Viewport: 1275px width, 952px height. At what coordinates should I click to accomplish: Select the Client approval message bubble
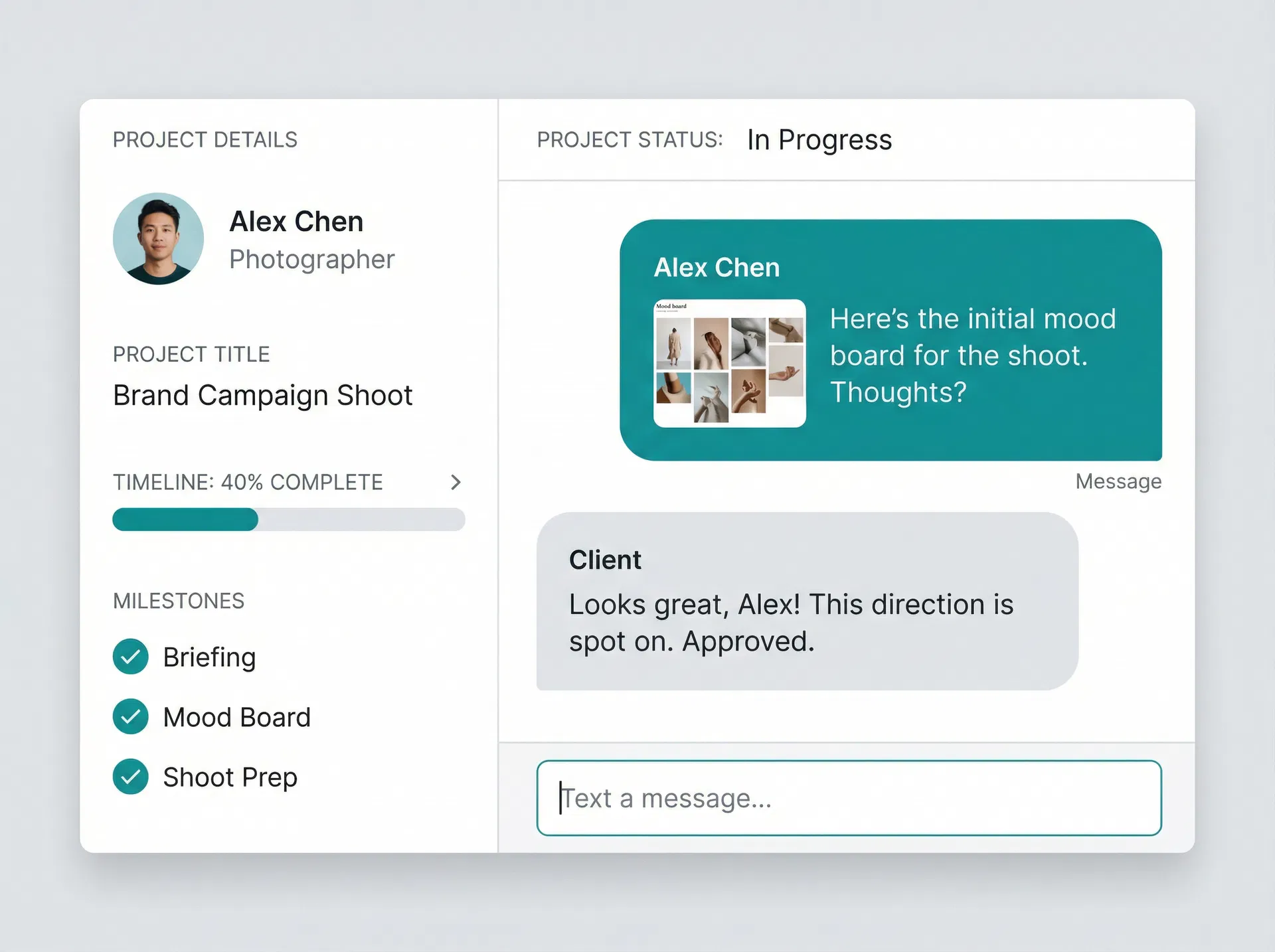(807, 601)
